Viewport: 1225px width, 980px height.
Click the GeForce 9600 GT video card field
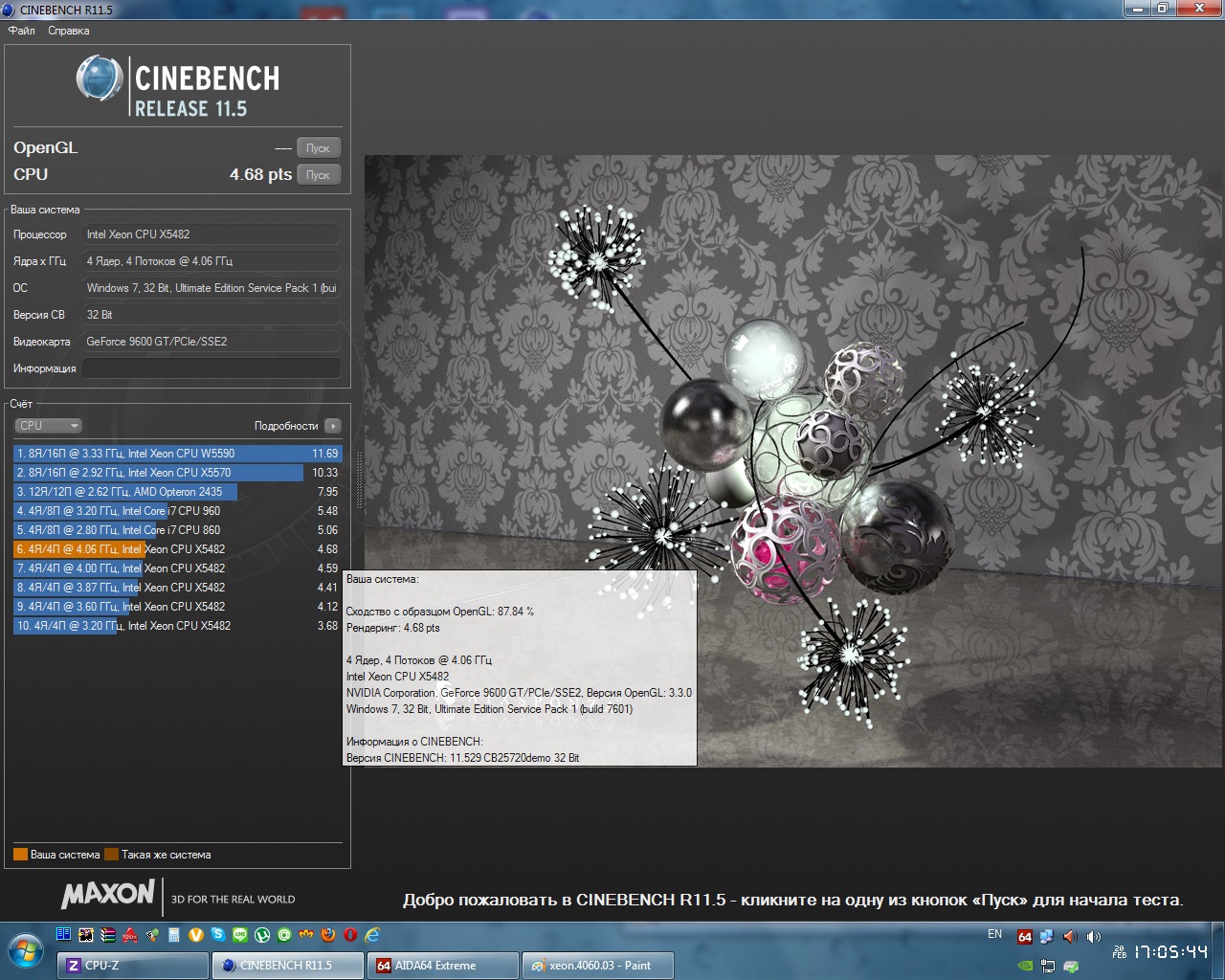(211, 342)
